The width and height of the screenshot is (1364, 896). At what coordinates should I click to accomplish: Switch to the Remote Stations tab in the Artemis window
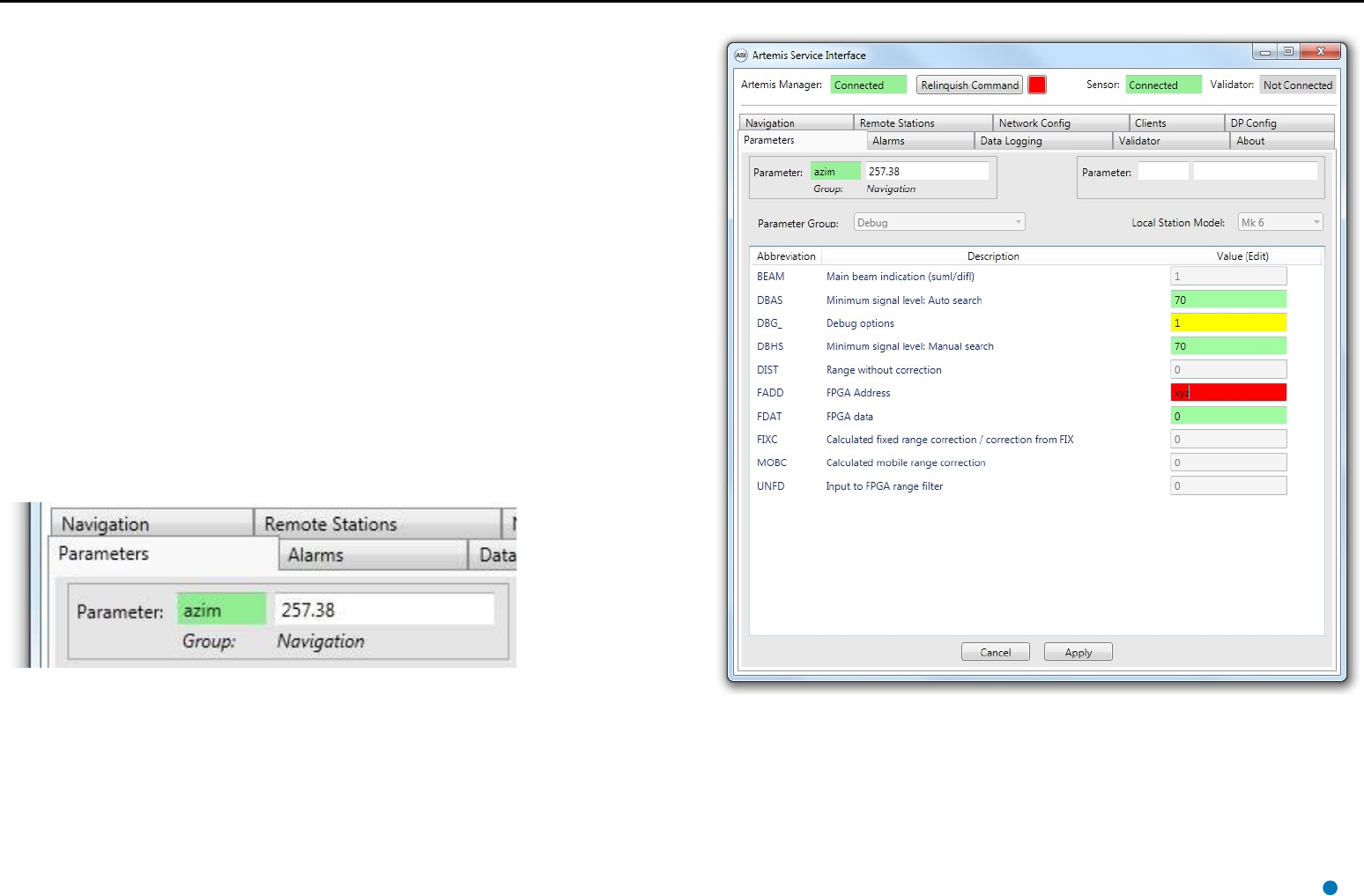[x=923, y=122]
